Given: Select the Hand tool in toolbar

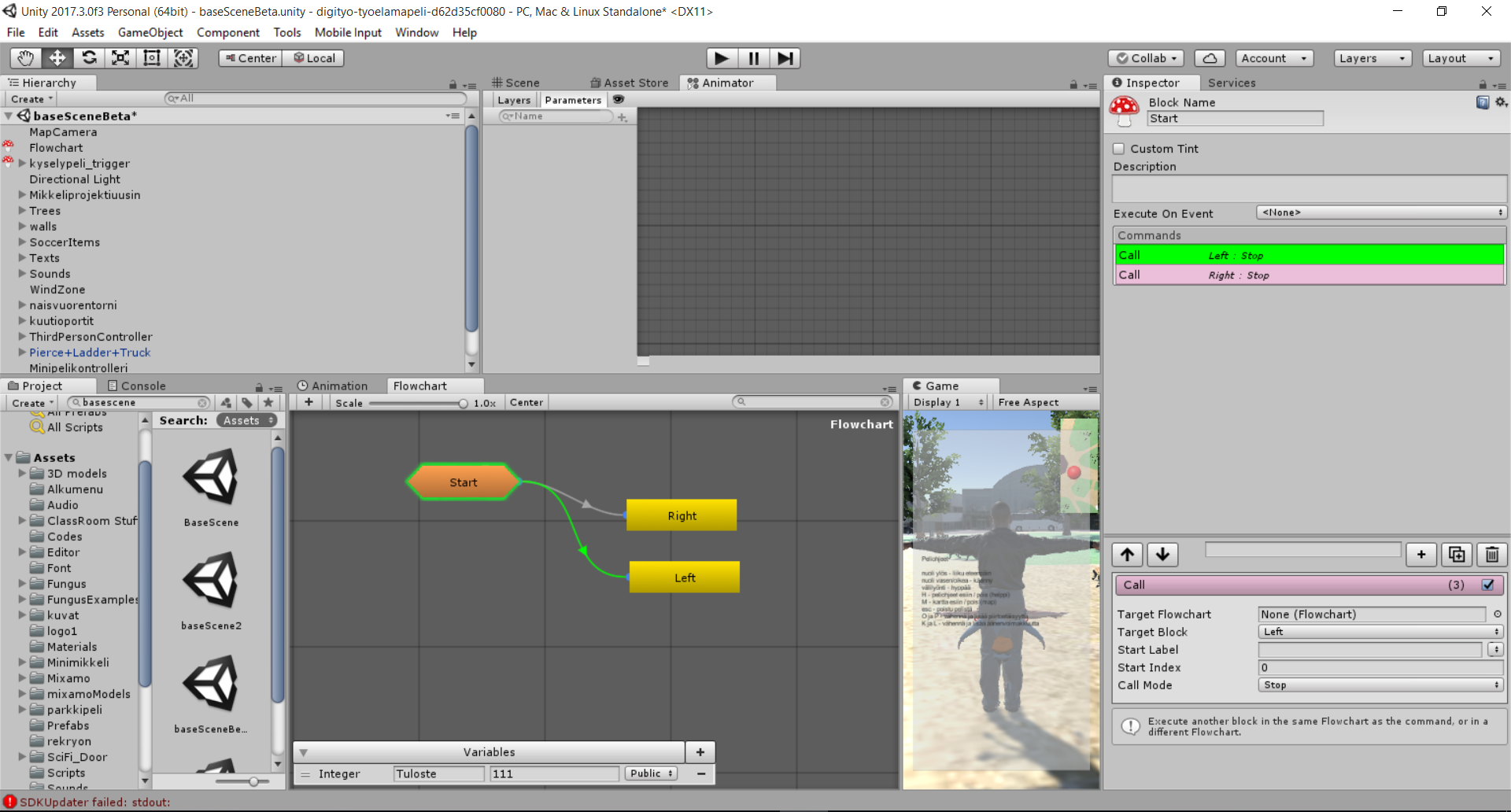Looking at the screenshot, I should pos(25,58).
